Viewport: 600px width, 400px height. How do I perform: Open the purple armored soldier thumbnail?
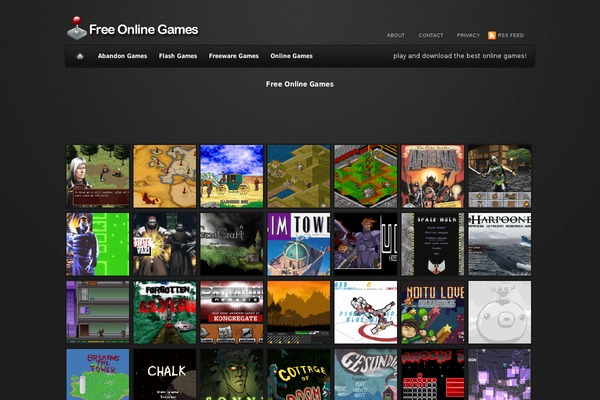pos(366,244)
